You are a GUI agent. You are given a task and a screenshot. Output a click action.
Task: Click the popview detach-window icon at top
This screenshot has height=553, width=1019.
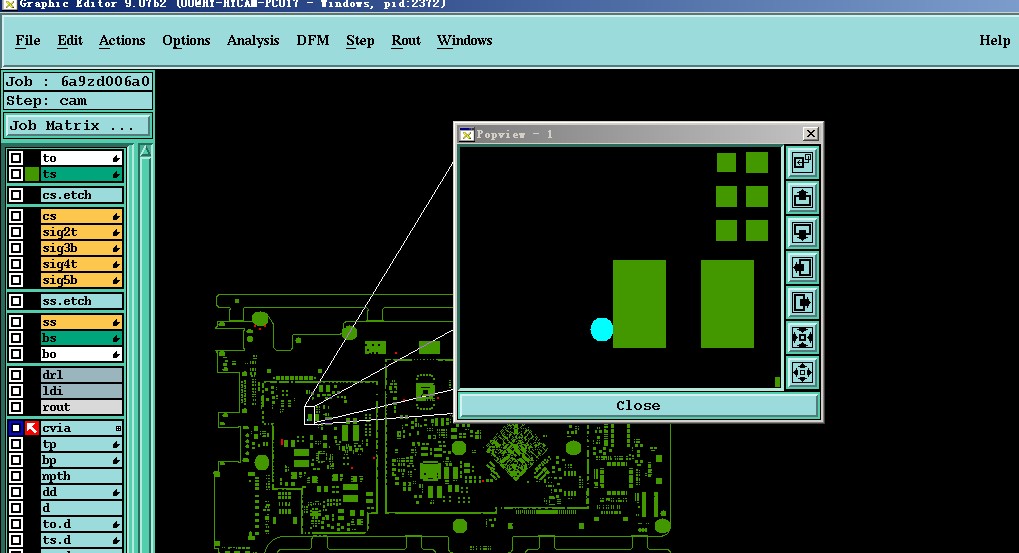[x=802, y=162]
